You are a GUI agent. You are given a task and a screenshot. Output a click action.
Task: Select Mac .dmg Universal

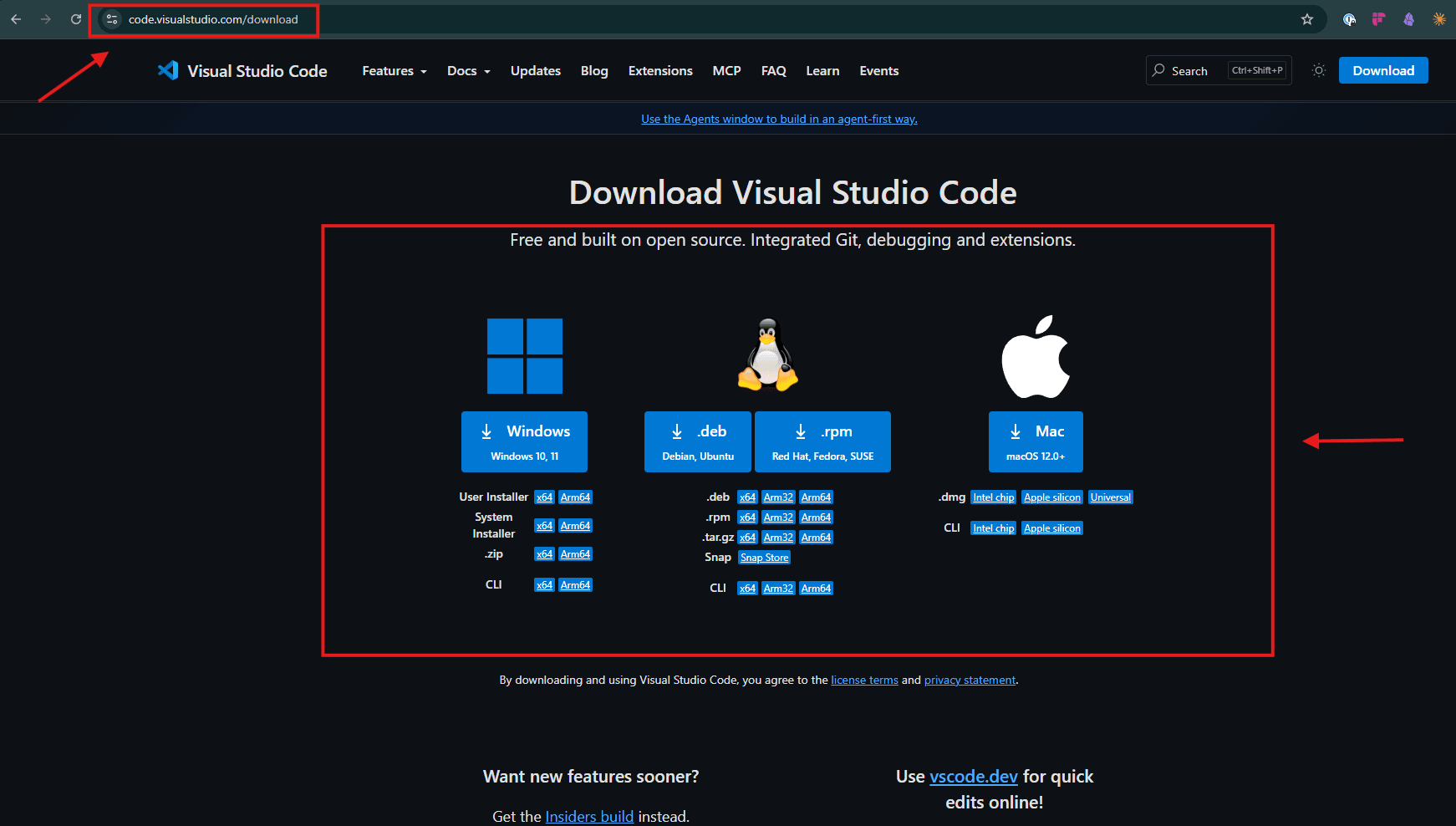point(1110,497)
